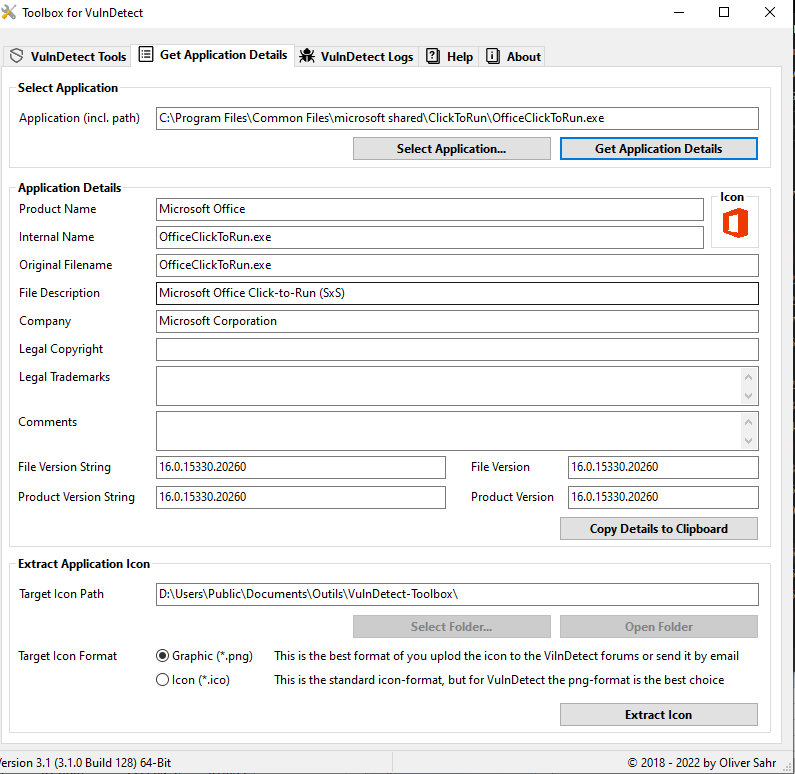Click the VulnDetect Logs bug icon

[307, 56]
